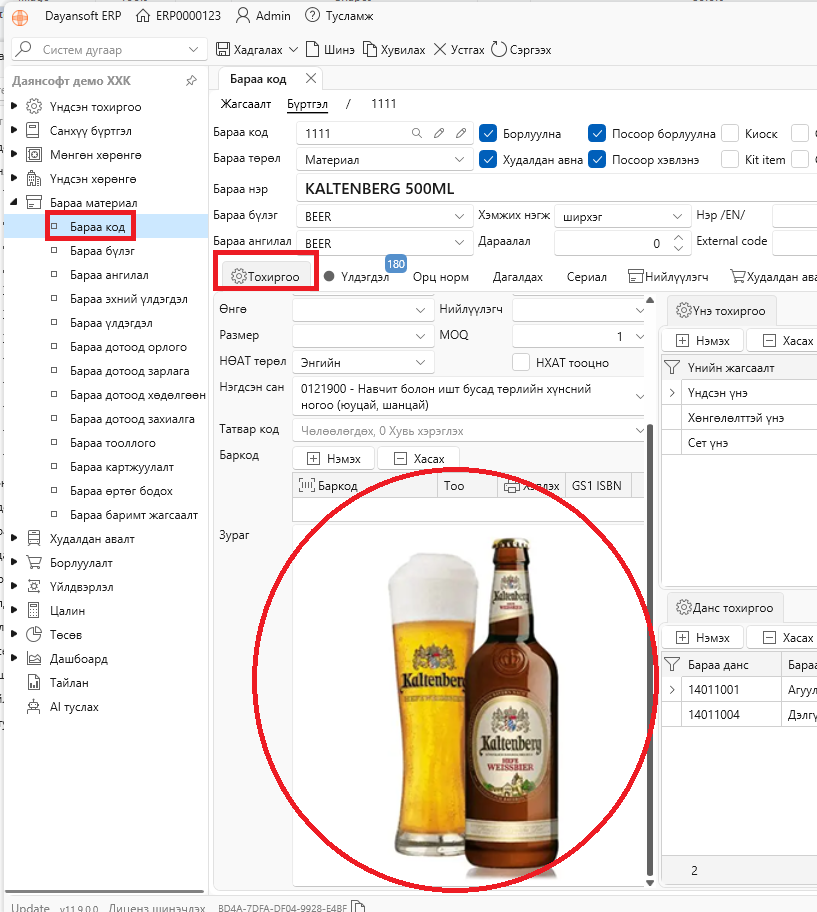Remove a price row in Үнэ тохиргоо
This screenshot has width=817, height=912.
(782, 340)
